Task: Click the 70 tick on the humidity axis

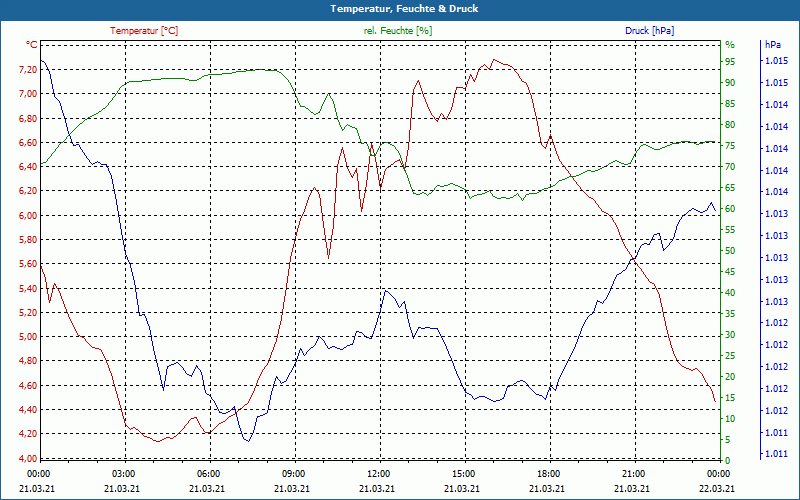Action: [730, 167]
